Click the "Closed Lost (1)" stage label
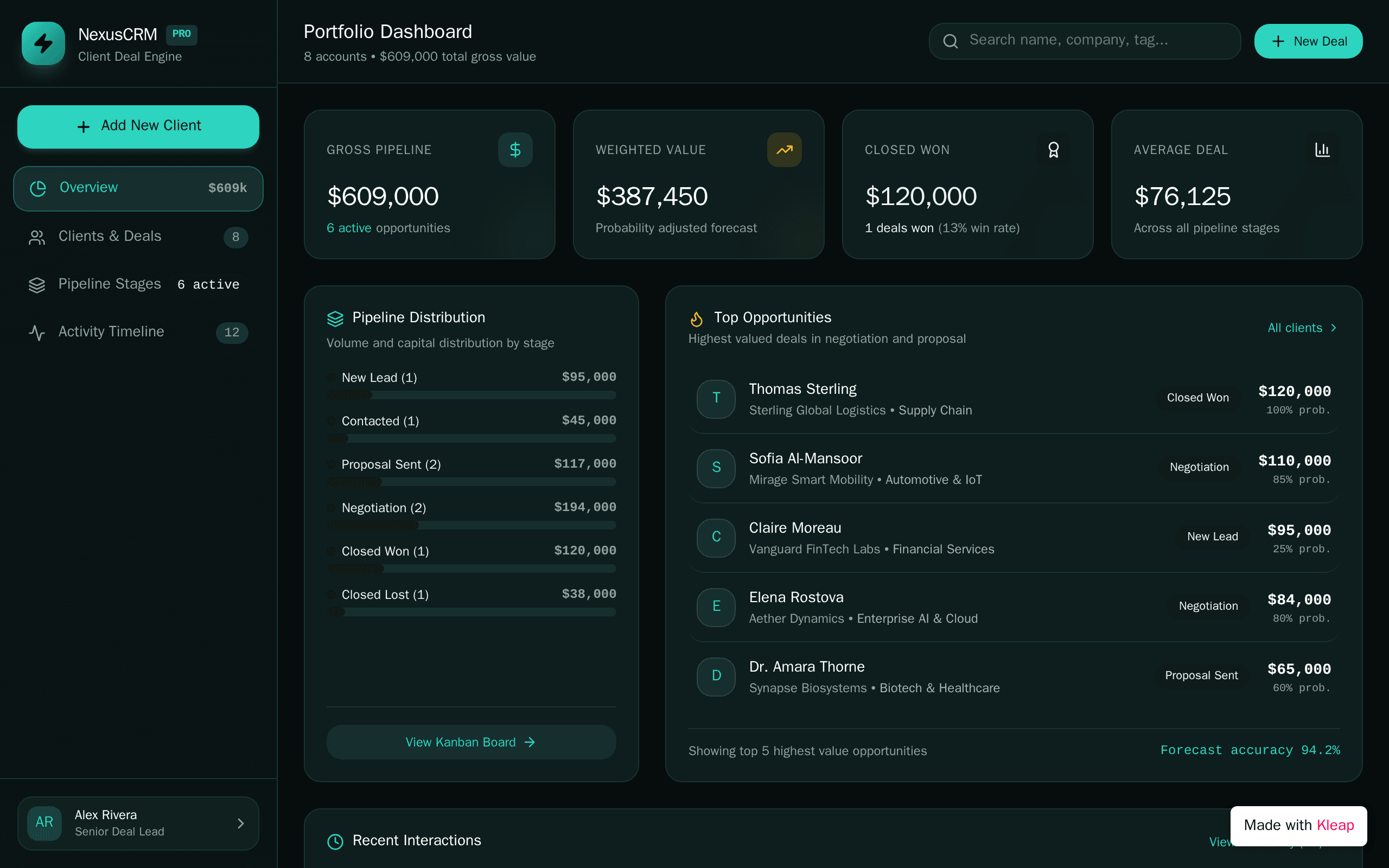1389x868 pixels. click(385, 595)
